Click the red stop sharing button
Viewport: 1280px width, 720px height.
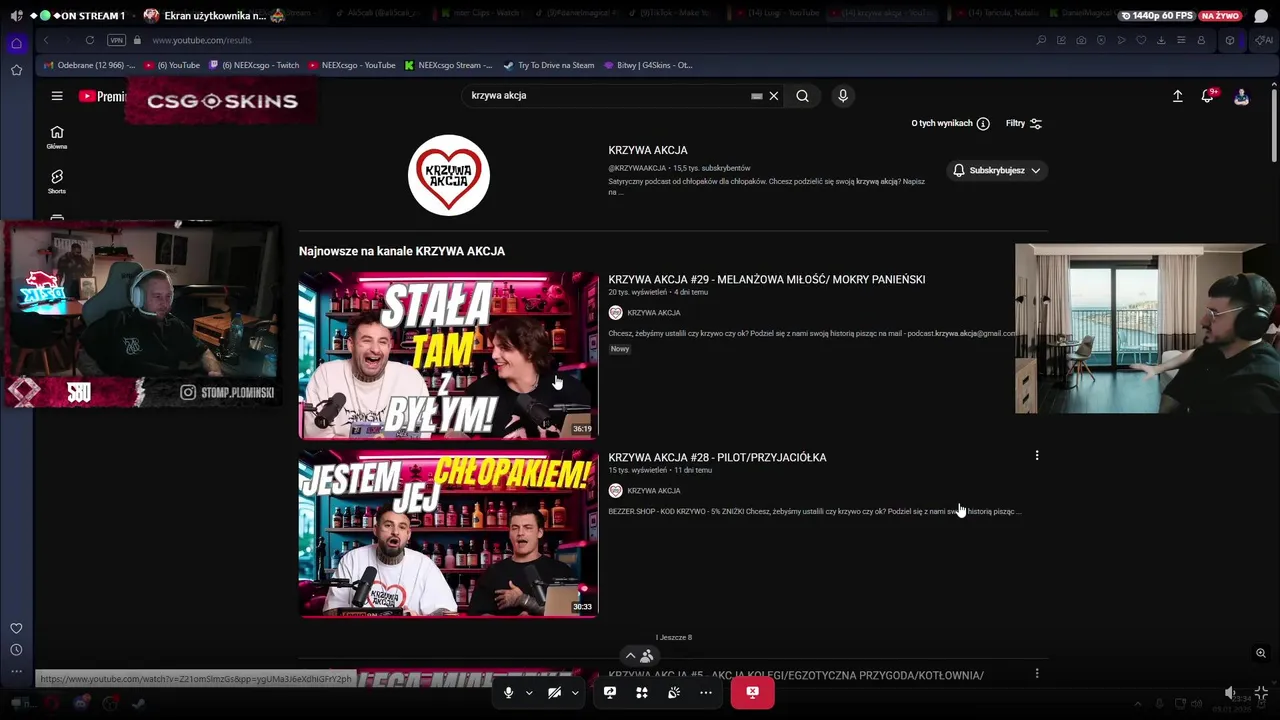click(752, 692)
